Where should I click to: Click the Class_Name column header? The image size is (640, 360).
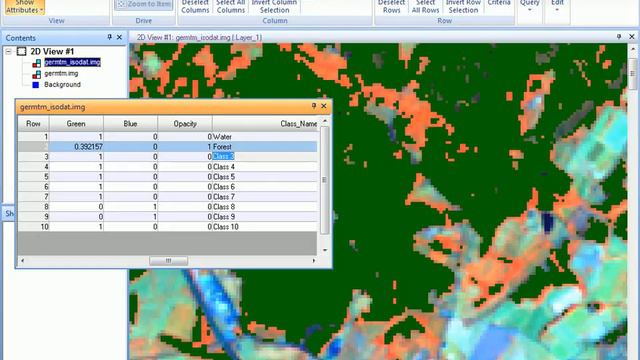[x=265, y=124]
